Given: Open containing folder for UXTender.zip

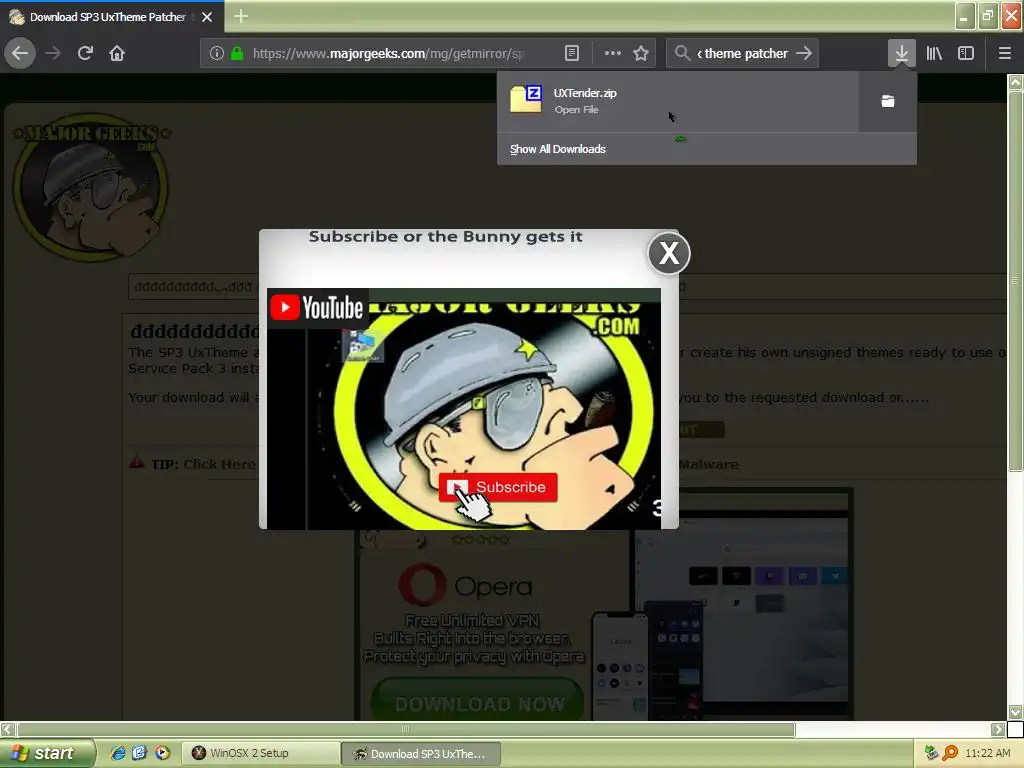Looking at the screenshot, I should (888, 101).
